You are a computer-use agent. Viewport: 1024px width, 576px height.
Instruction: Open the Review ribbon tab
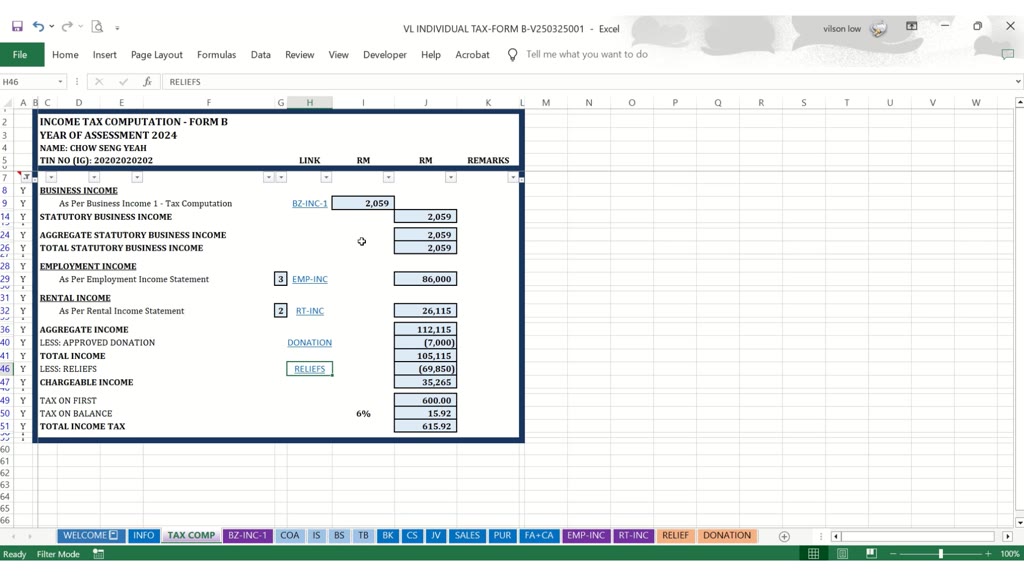300,55
